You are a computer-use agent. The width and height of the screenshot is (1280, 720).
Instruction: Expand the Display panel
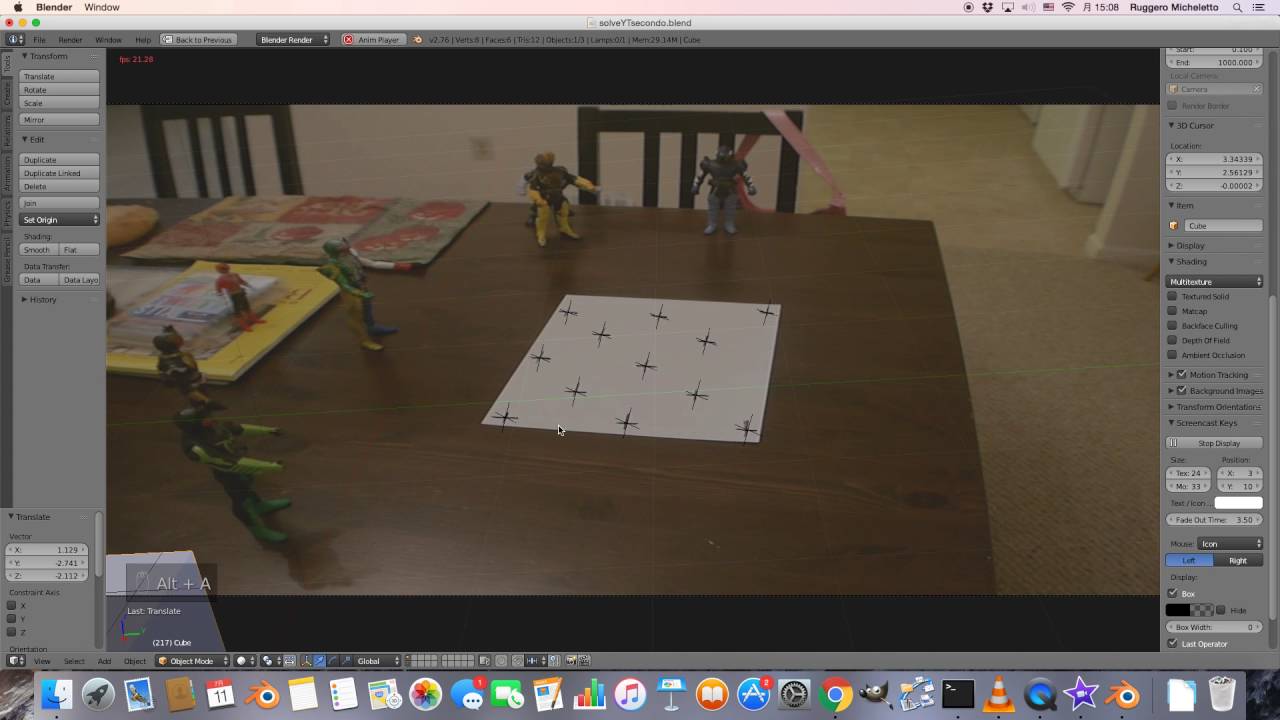click(x=1190, y=246)
